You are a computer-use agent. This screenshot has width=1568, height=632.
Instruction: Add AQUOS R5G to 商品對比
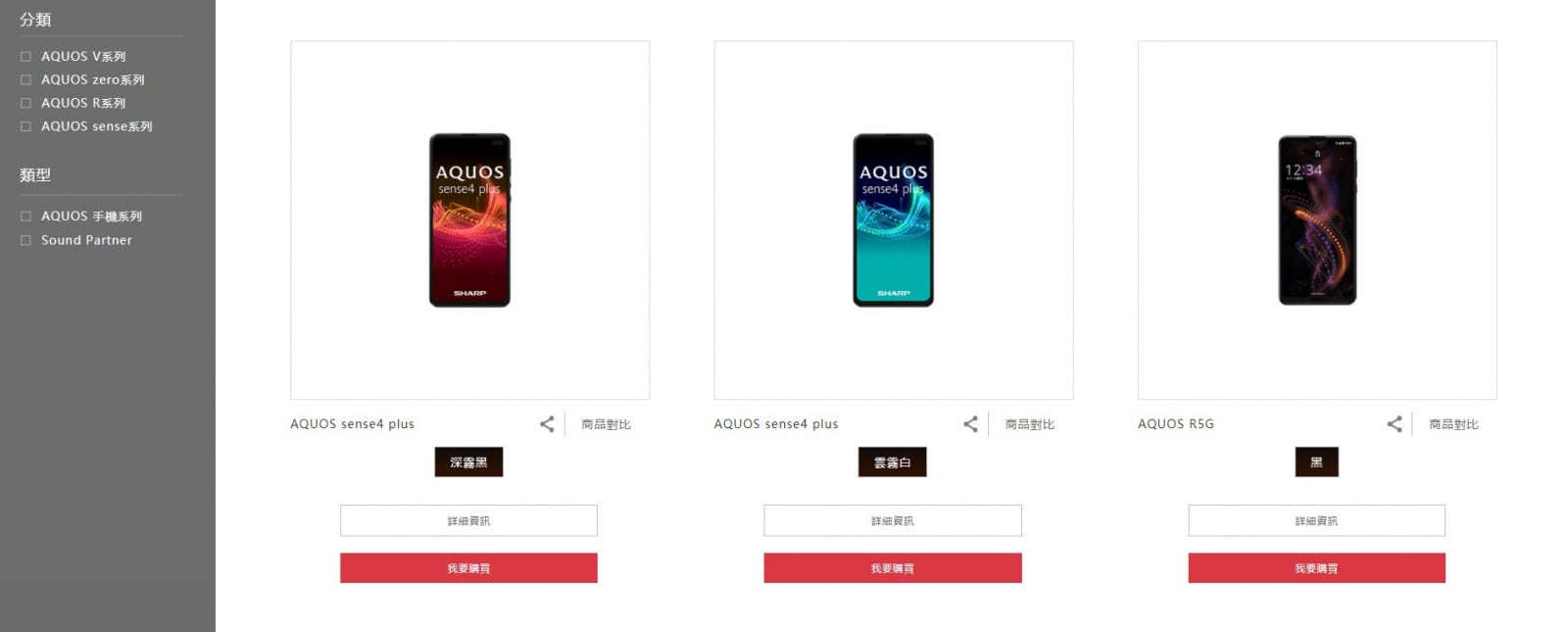1453,424
